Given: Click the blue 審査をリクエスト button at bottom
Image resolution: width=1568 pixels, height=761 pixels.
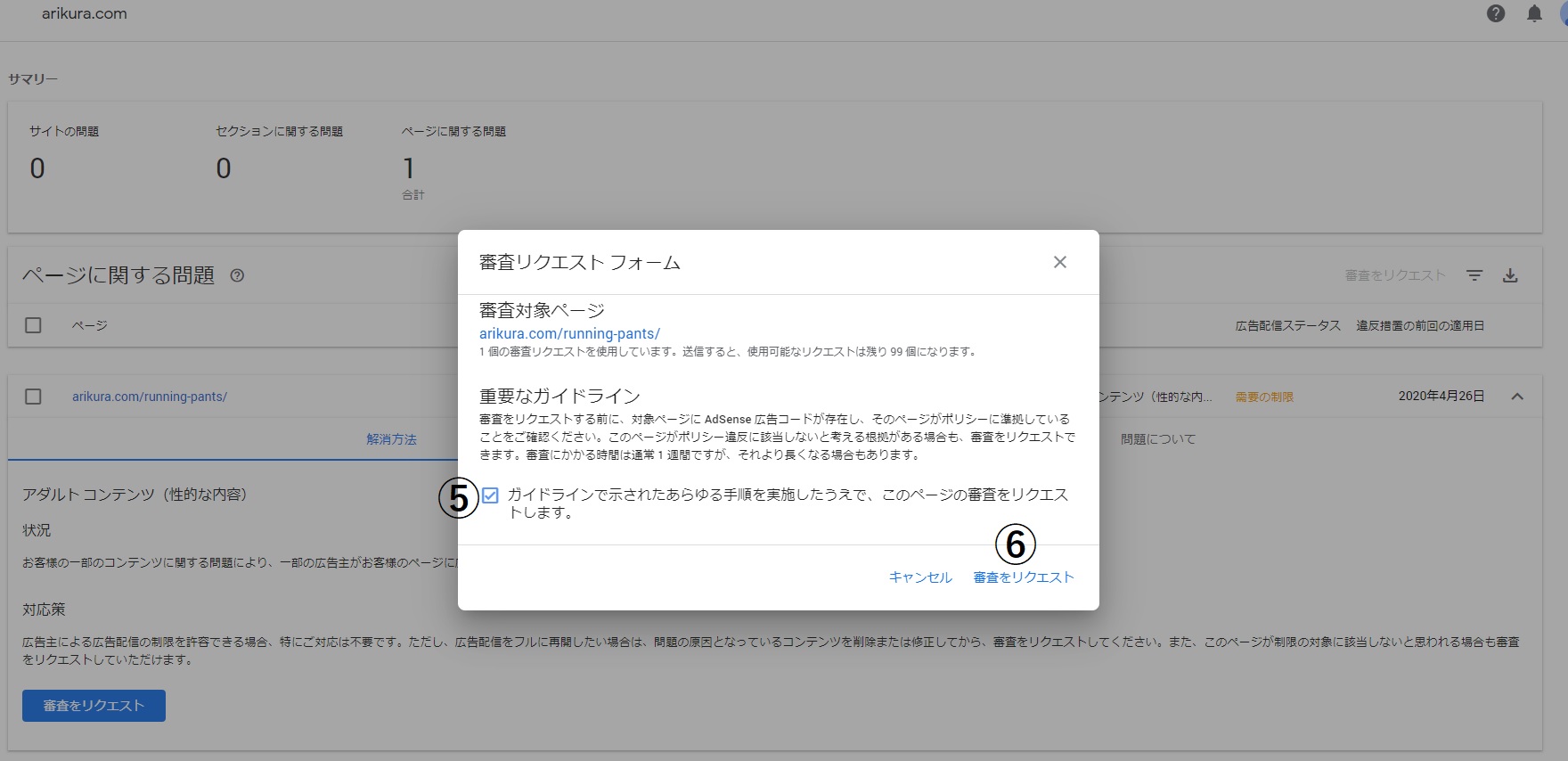Looking at the screenshot, I should click(94, 706).
